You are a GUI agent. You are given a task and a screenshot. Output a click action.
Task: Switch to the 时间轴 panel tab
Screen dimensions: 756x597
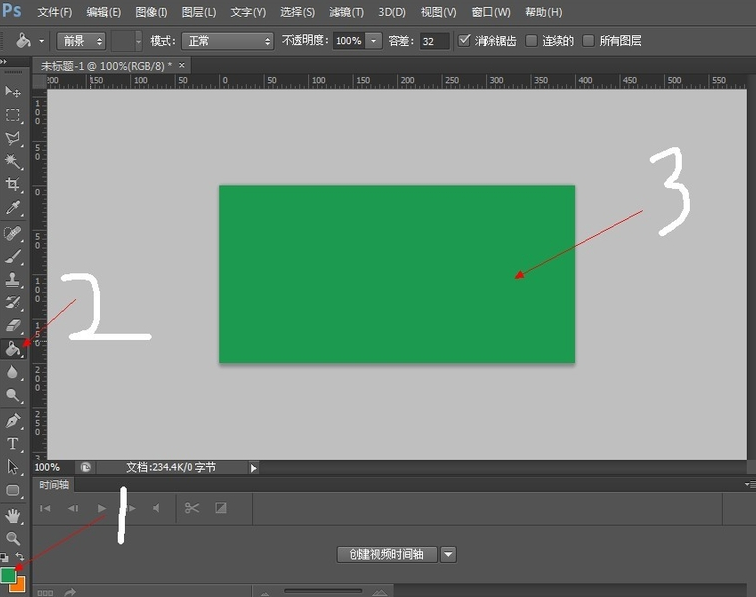[54, 484]
